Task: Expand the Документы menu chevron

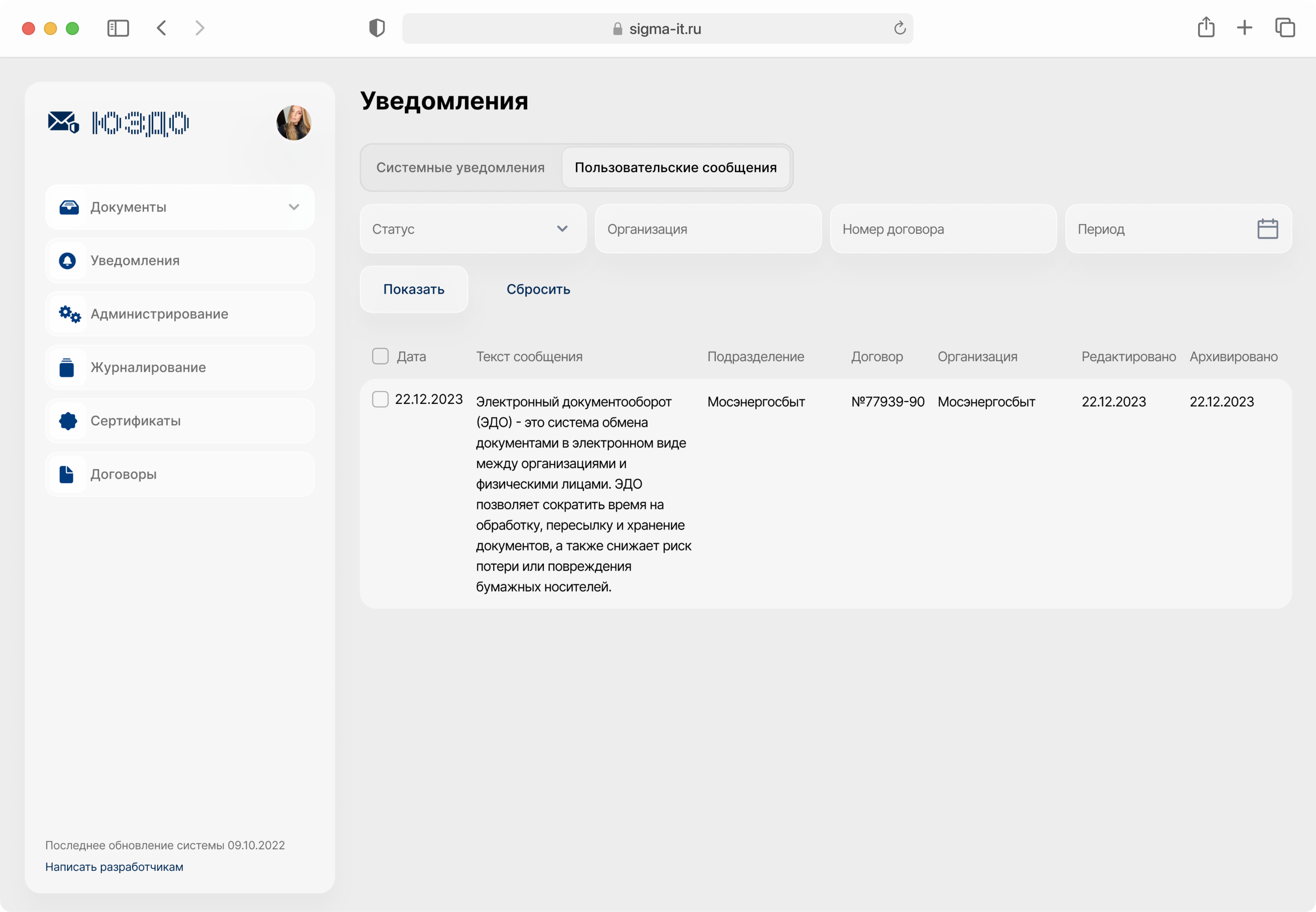Action: (x=294, y=207)
